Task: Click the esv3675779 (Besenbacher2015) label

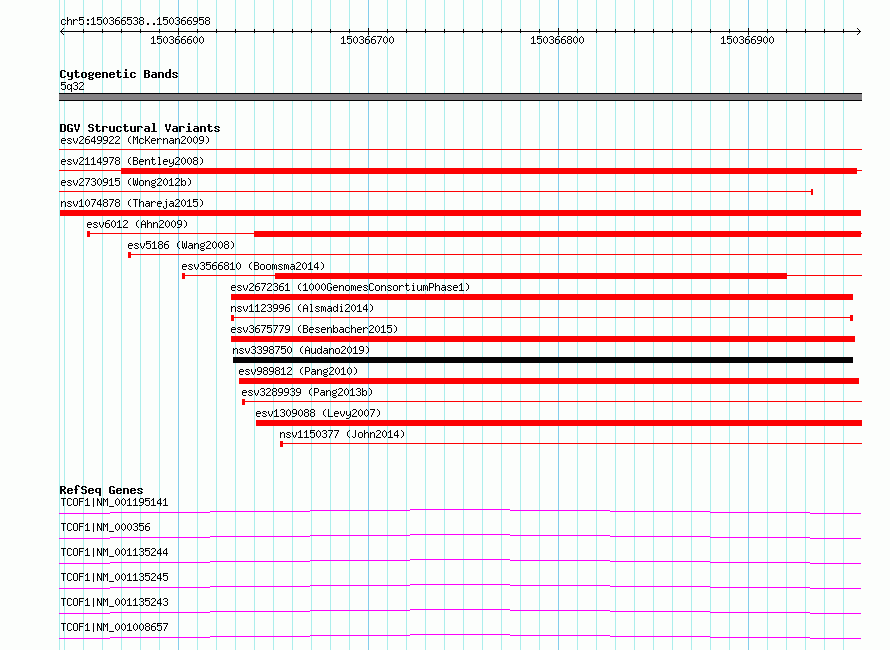Action: 314,329
